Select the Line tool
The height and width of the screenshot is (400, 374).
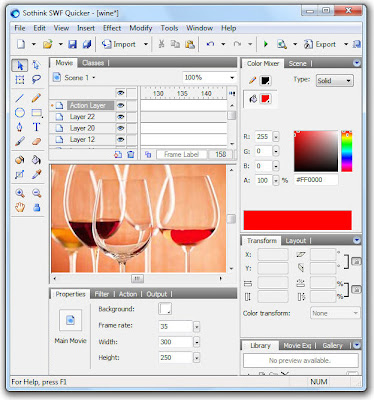point(20,98)
